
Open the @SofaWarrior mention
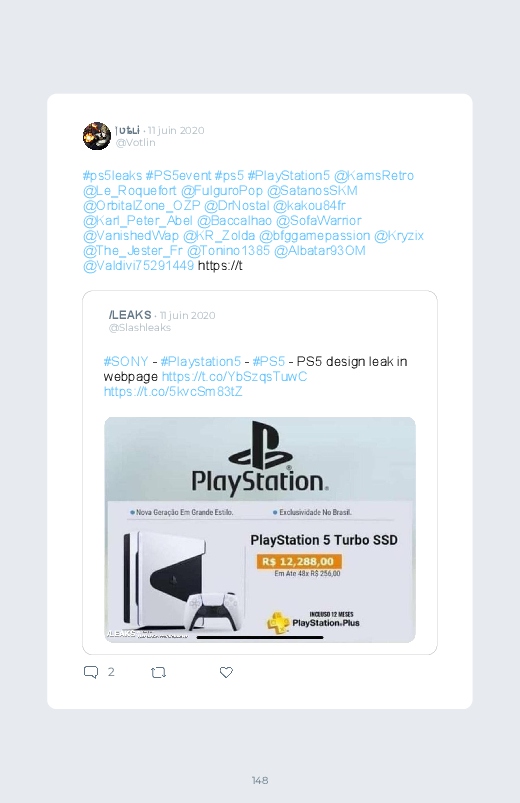[319, 221]
